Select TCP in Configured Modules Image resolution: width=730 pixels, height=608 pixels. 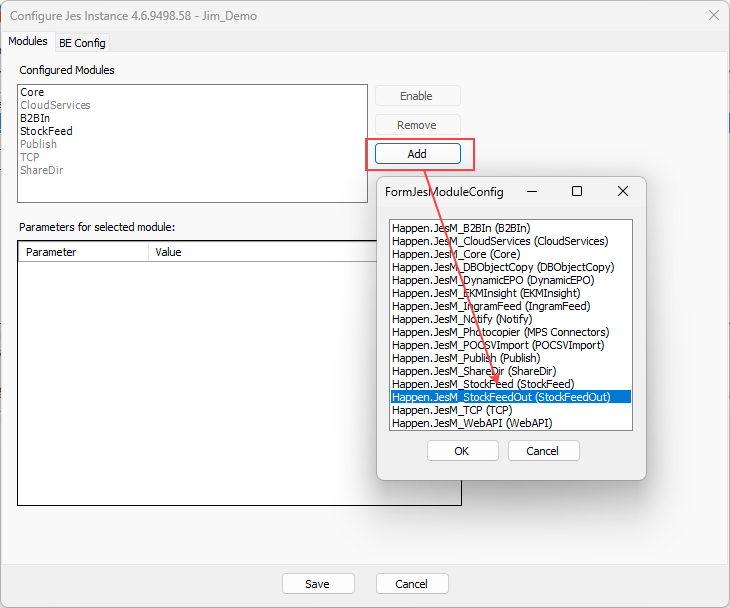192,157
